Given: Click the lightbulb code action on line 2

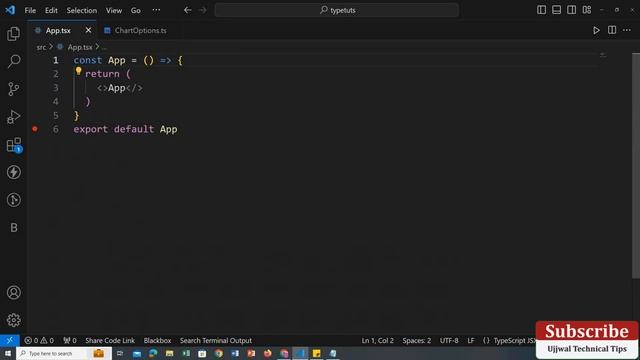Looking at the screenshot, I should click(x=78, y=71).
